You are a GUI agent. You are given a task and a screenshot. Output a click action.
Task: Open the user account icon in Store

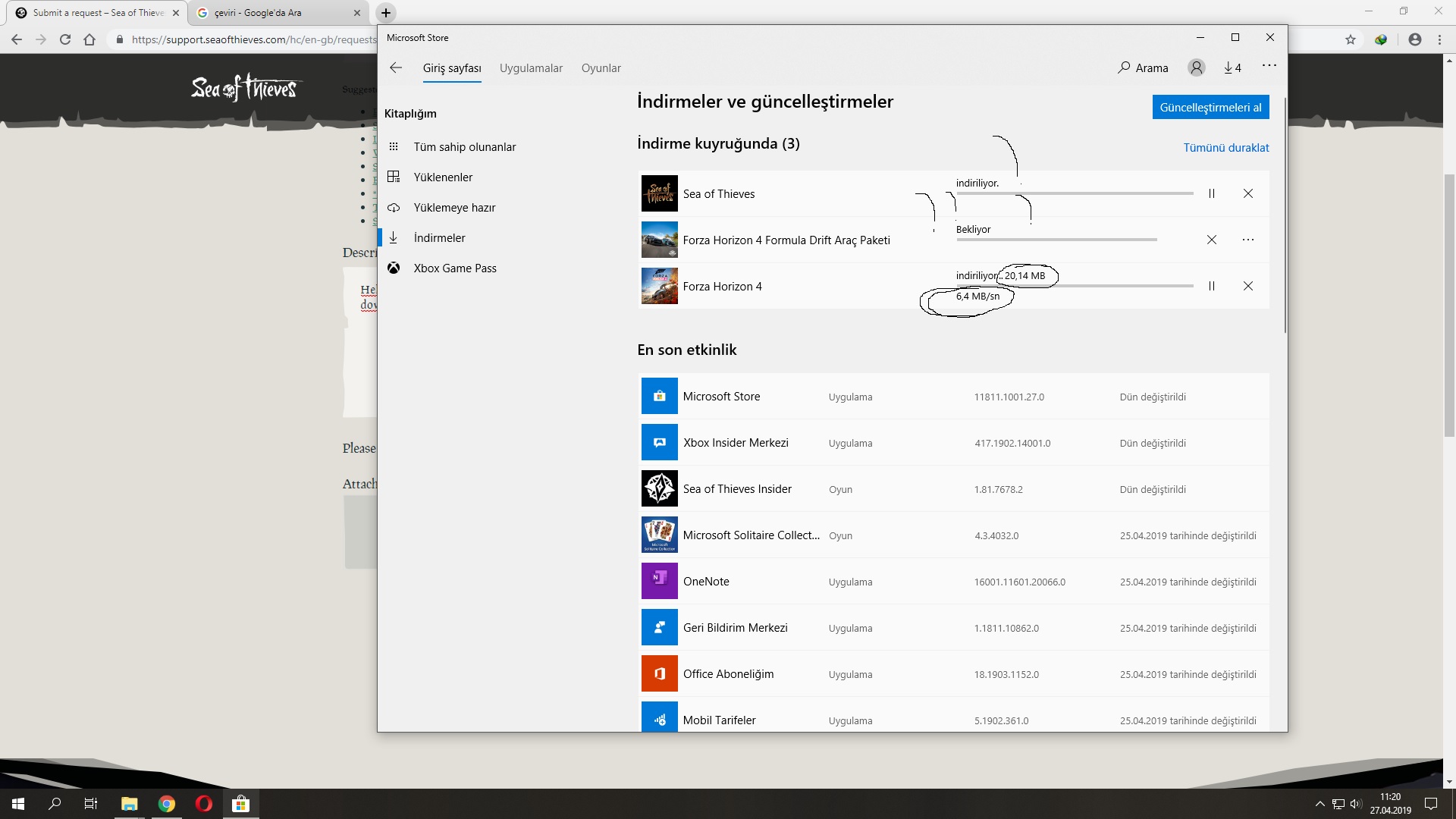[x=1197, y=67]
